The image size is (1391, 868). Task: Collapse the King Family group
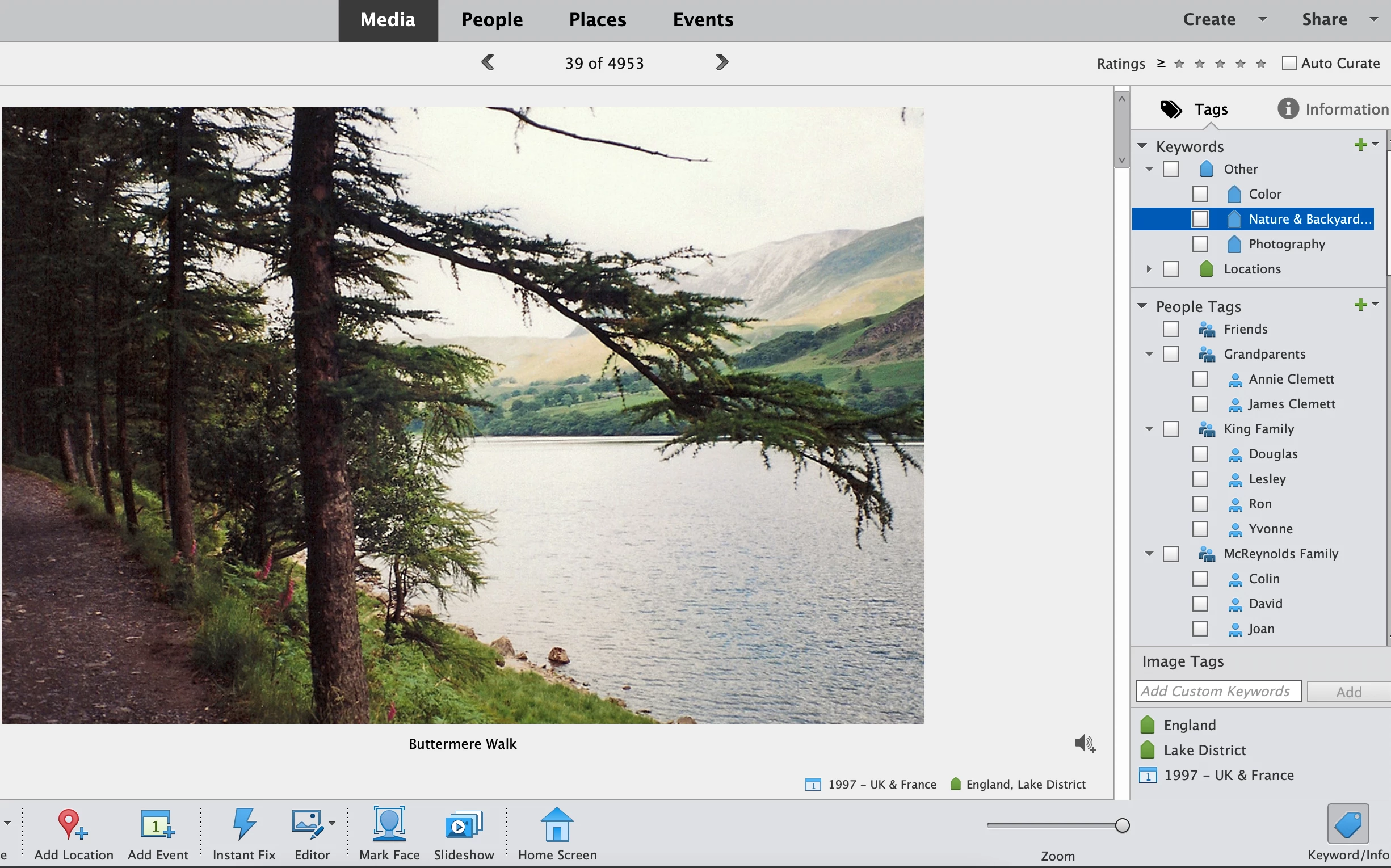tap(1149, 429)
